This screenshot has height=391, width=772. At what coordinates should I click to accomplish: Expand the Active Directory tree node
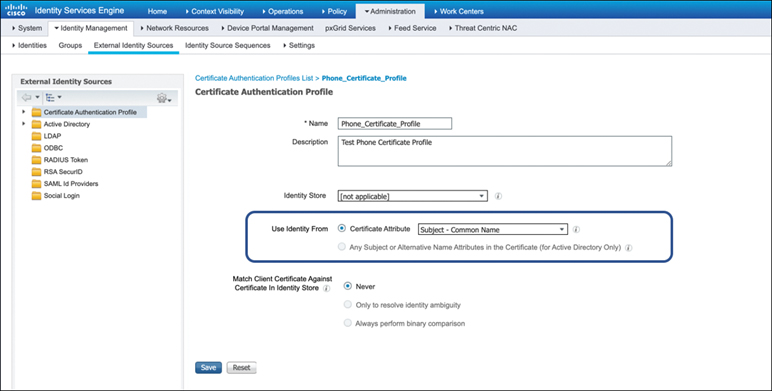23,124
